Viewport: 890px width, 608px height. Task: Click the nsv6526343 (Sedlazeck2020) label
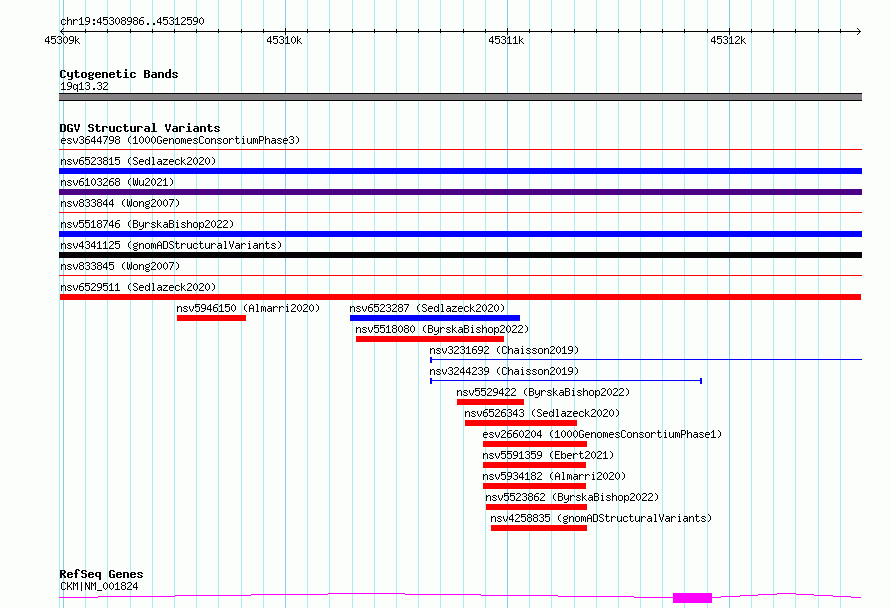coord(542,413)
